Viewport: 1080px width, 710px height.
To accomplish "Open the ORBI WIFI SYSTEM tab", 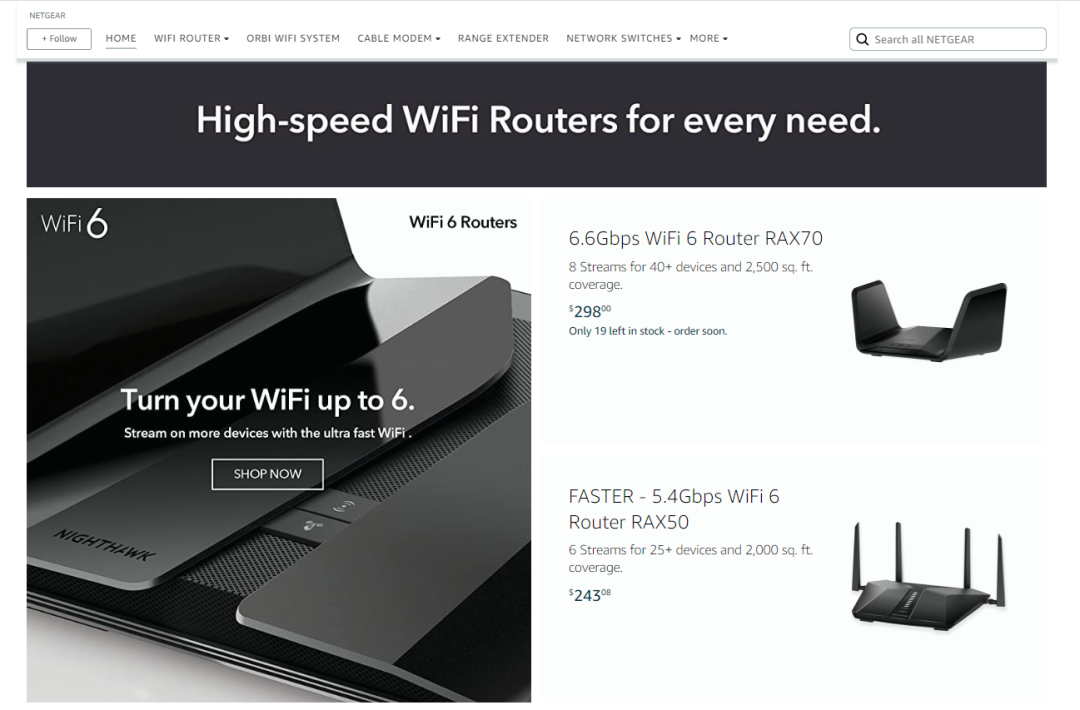I will point(293,39).
